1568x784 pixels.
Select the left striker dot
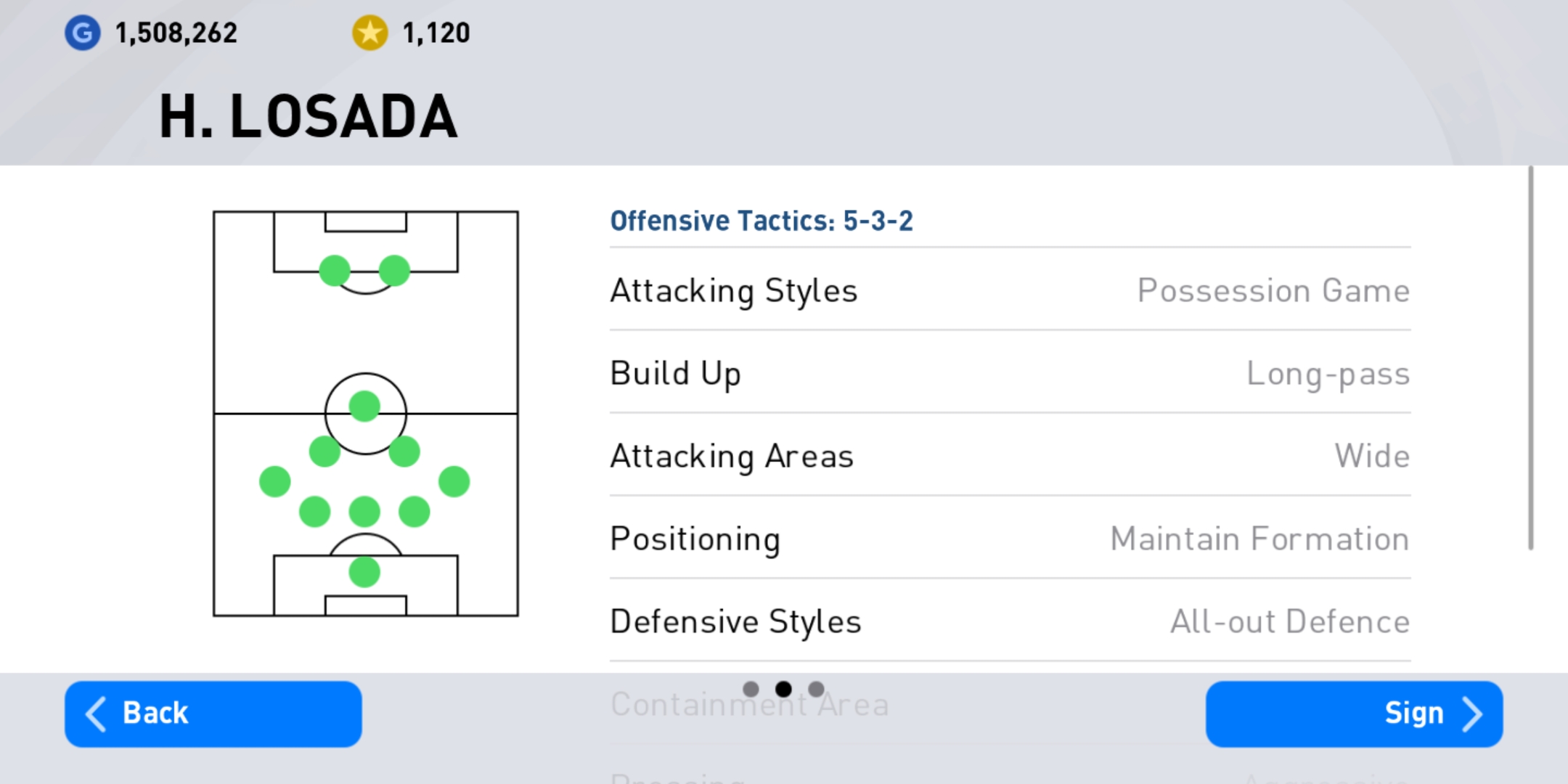pyautogui.click(x=335, y=271)
